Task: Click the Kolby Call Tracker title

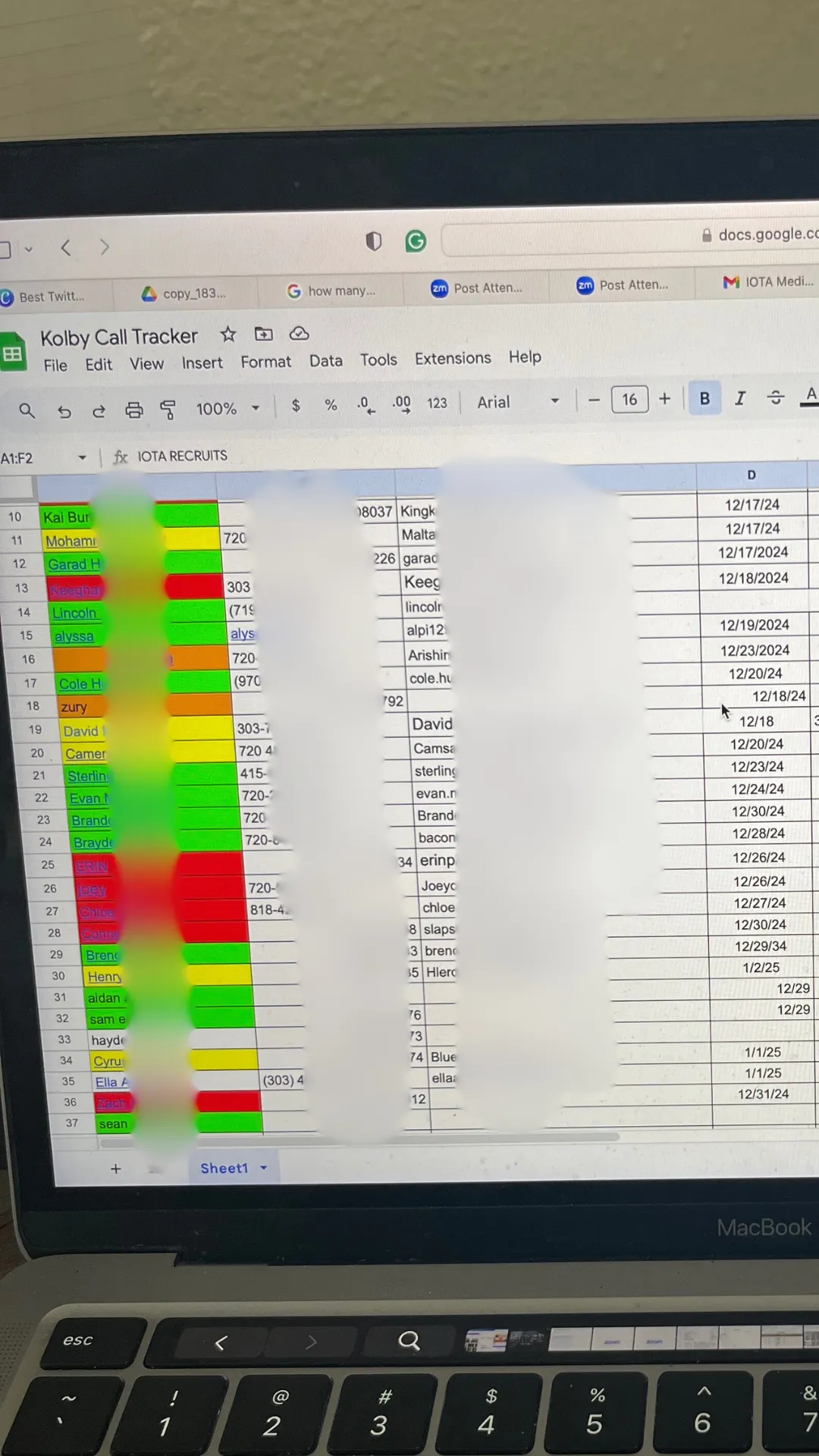Action: [x=119, y=337]
